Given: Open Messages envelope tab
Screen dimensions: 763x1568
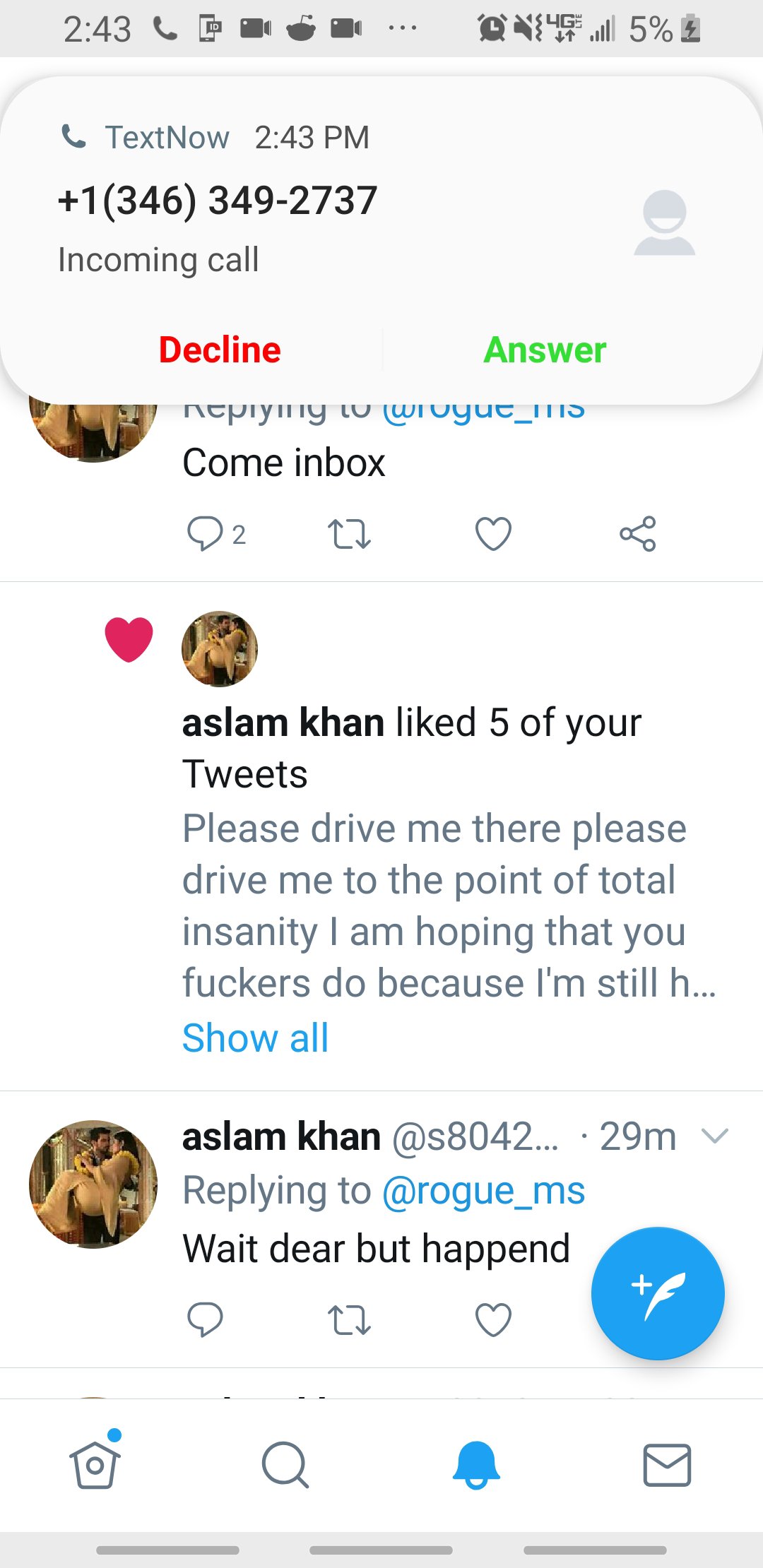Looking at the screenshot, I should pos(667,1465).
